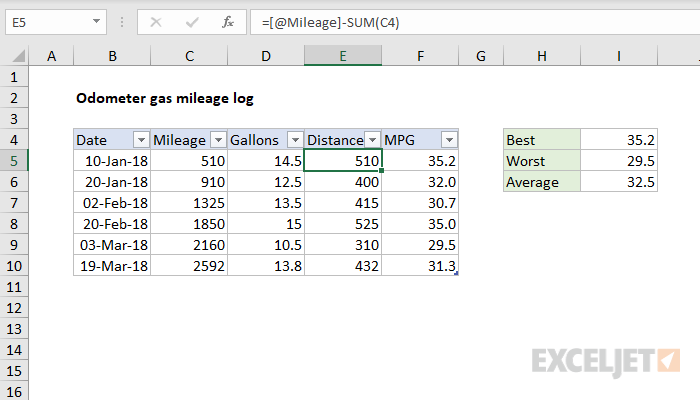Select column G header
The width and height of the screenshot is (700, 400).
481,56
